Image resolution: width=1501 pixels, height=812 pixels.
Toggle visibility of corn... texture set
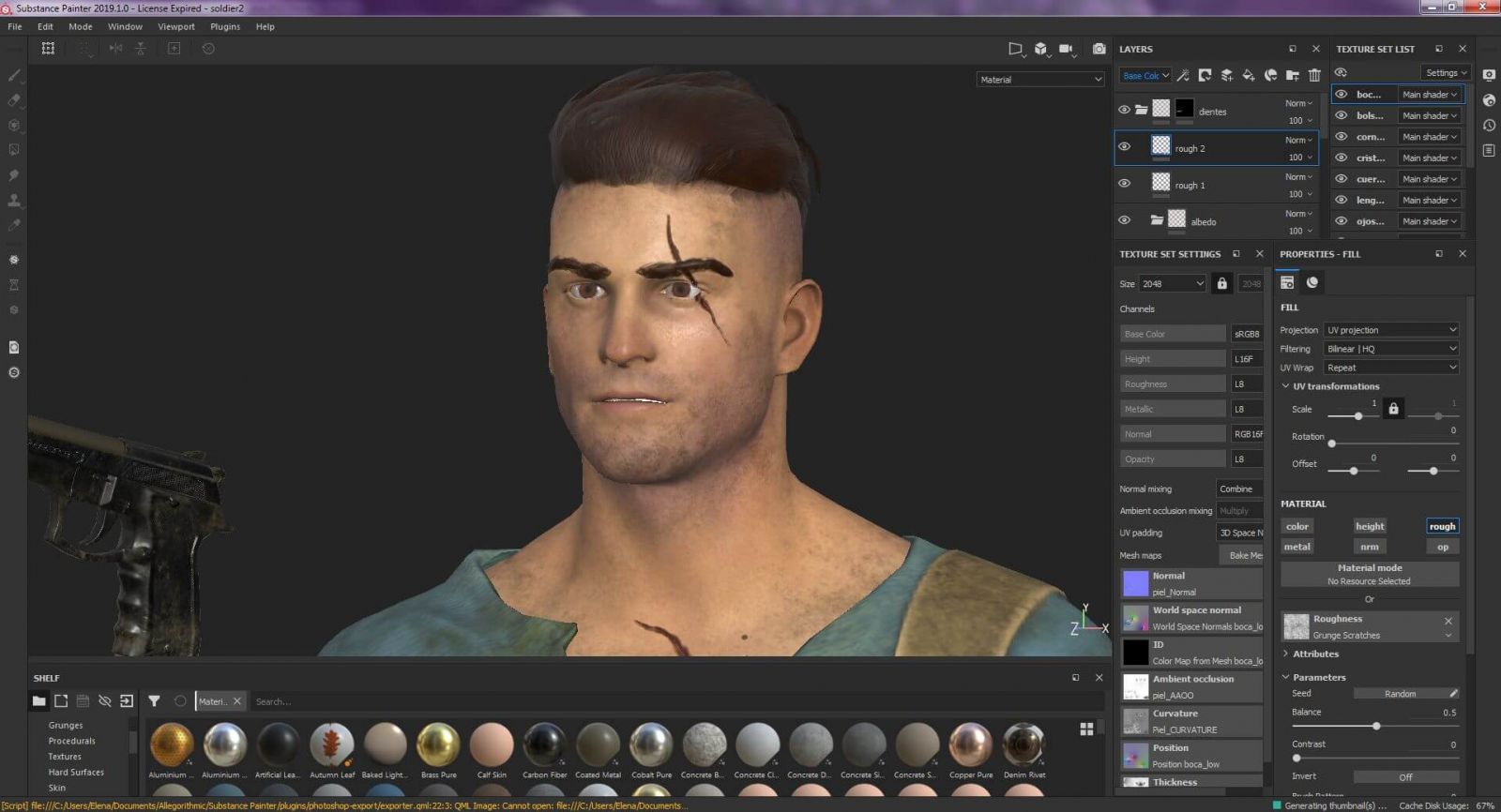click(1342, 136)
